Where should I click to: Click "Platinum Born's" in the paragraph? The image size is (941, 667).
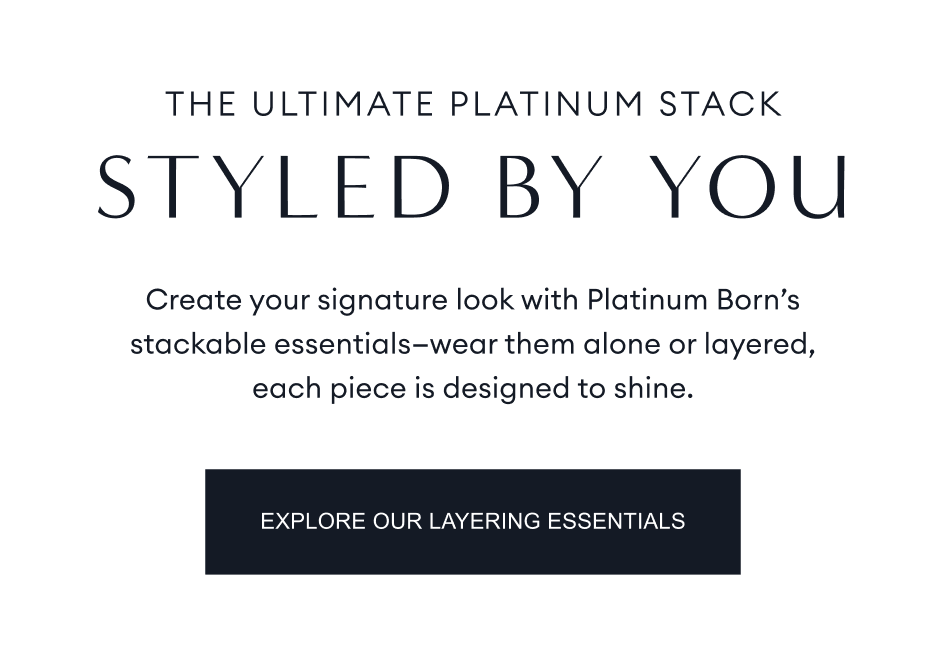tap(693, 300)
